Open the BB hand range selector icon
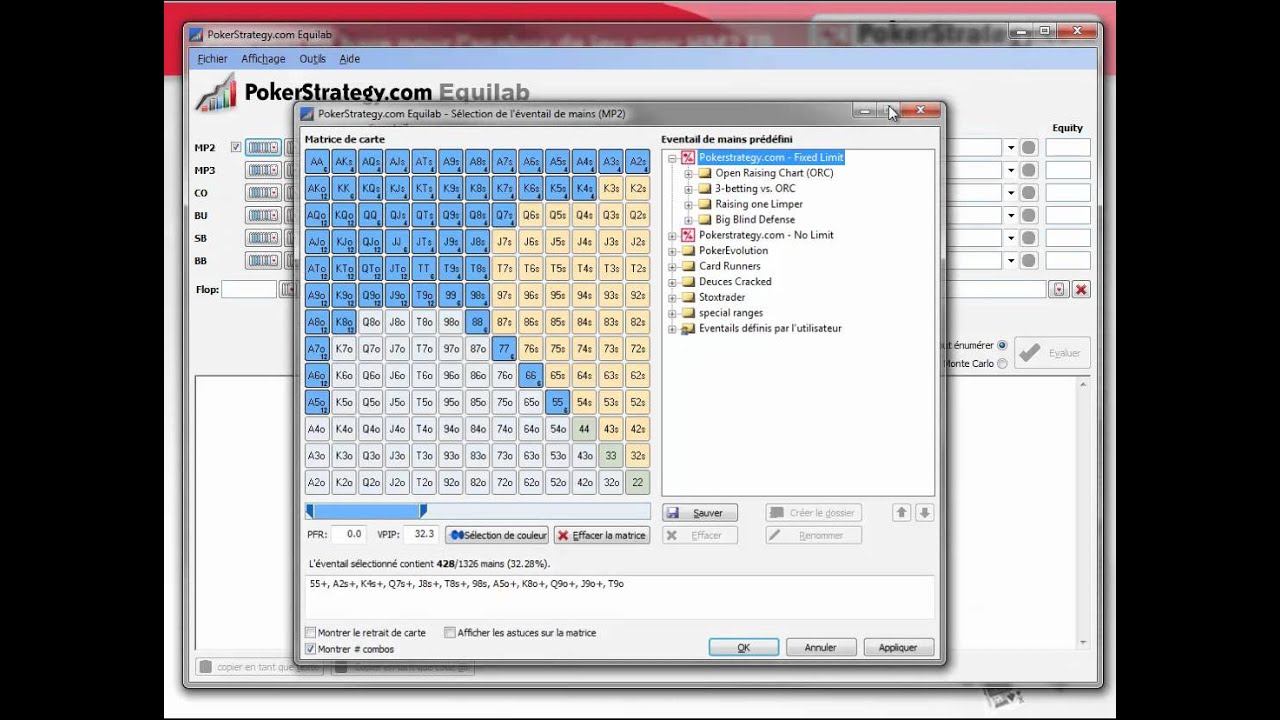The height and width of the screenshot is (720, 1280). coord(263,260)
